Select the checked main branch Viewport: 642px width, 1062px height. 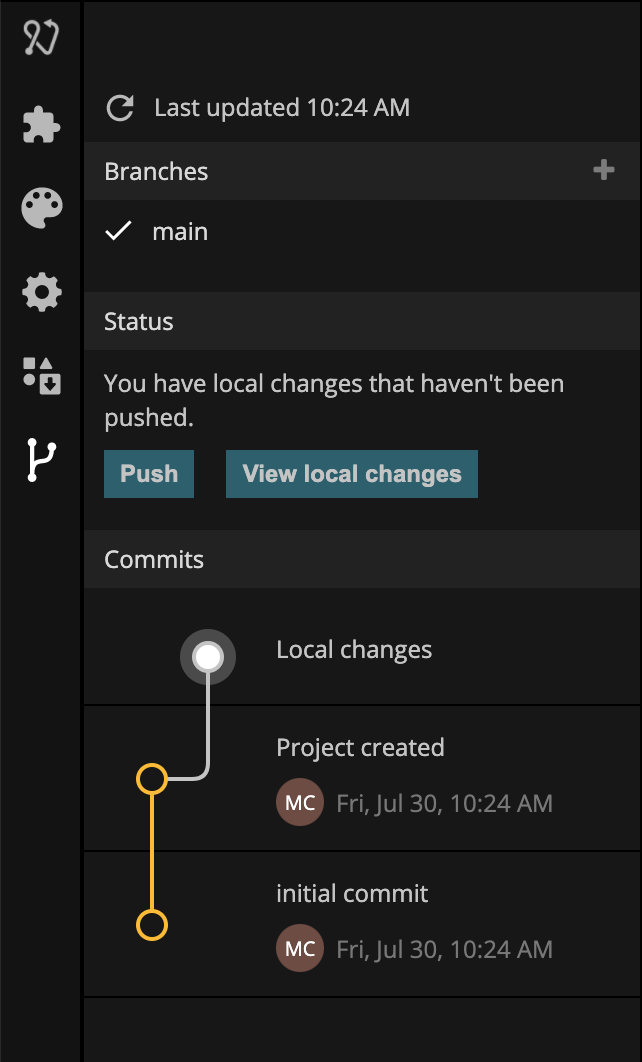(362, 232)
